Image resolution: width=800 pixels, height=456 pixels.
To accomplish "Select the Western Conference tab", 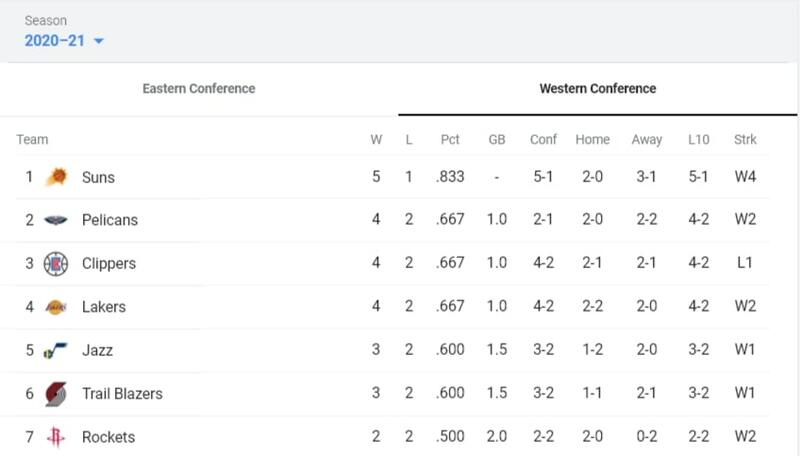I will pos(597,89).
